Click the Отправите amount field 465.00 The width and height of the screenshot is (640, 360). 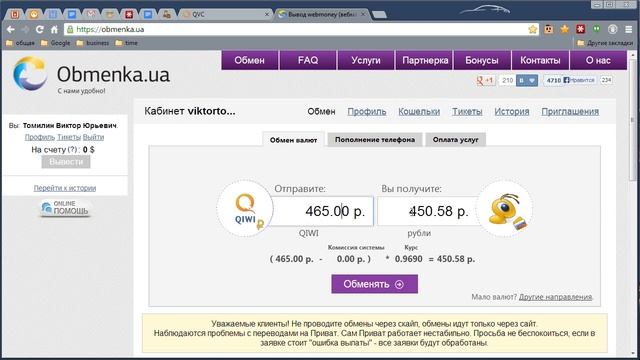pos(322,211)
